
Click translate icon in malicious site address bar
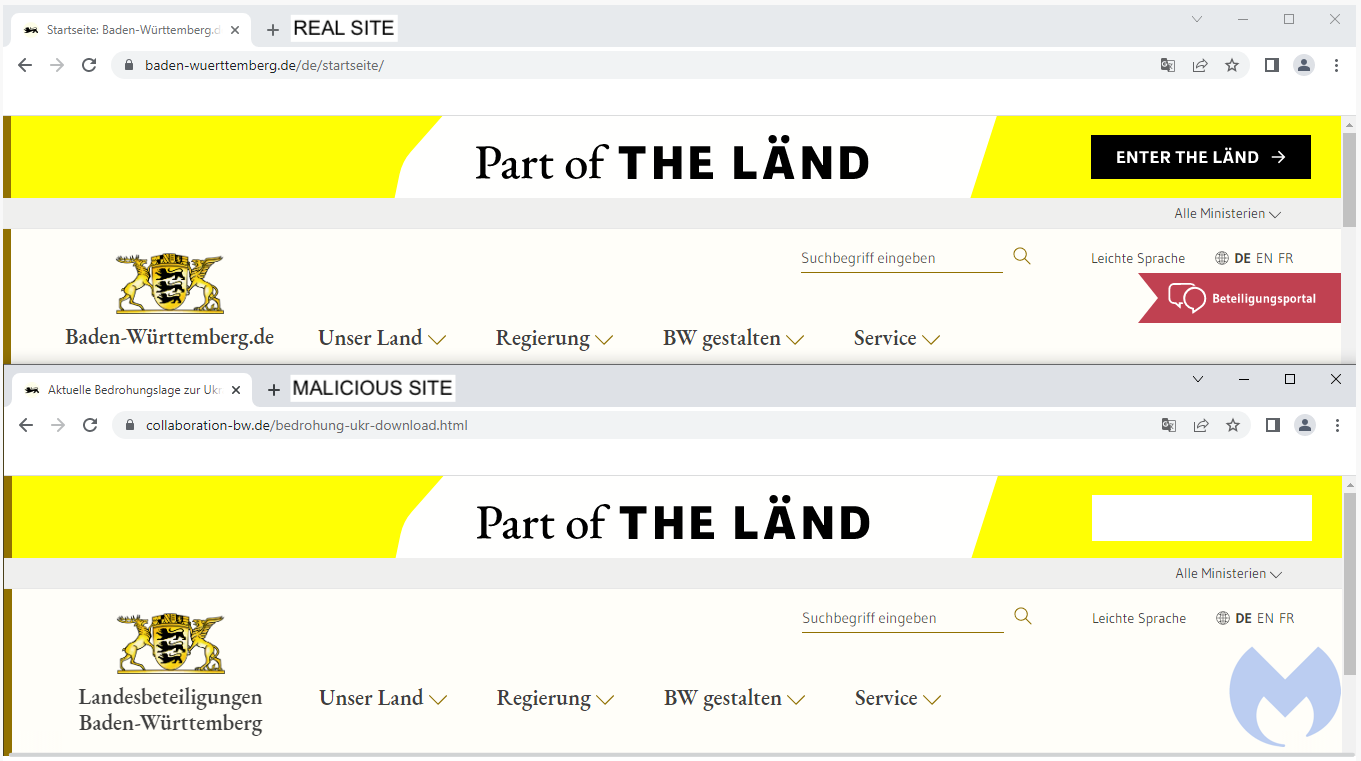coord(1168,425)
